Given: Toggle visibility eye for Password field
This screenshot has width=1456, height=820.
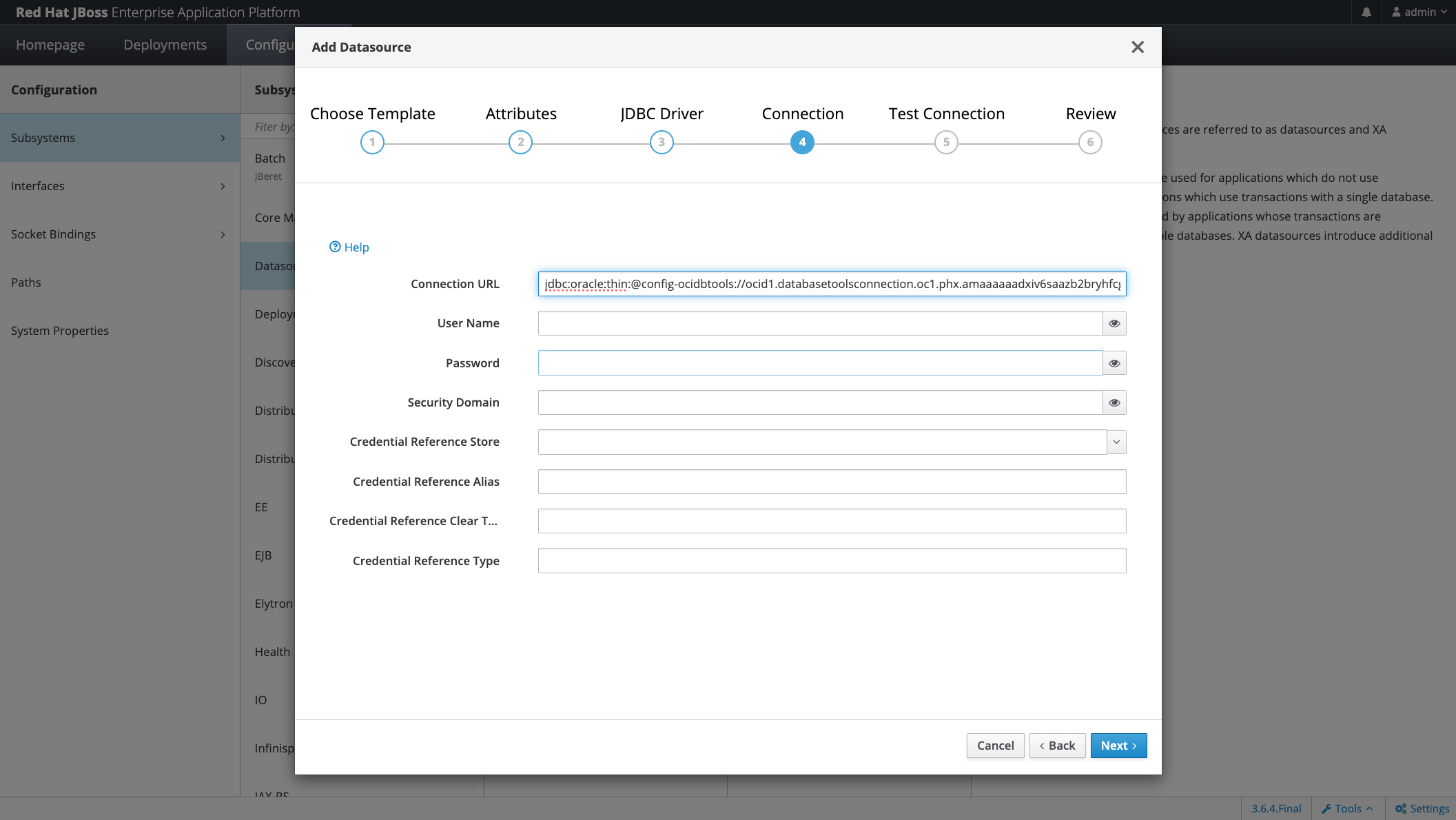Looking at the screenshot, I should (1114, 363).
